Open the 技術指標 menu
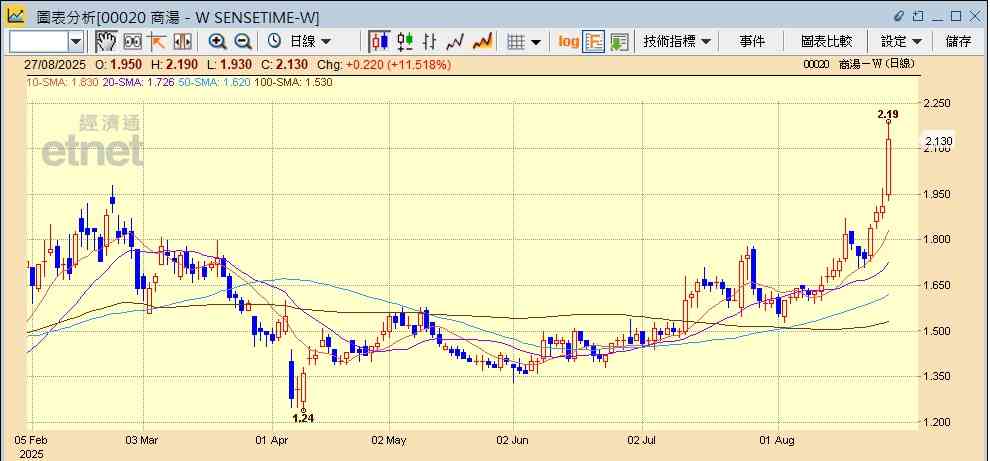 point(677,42)
